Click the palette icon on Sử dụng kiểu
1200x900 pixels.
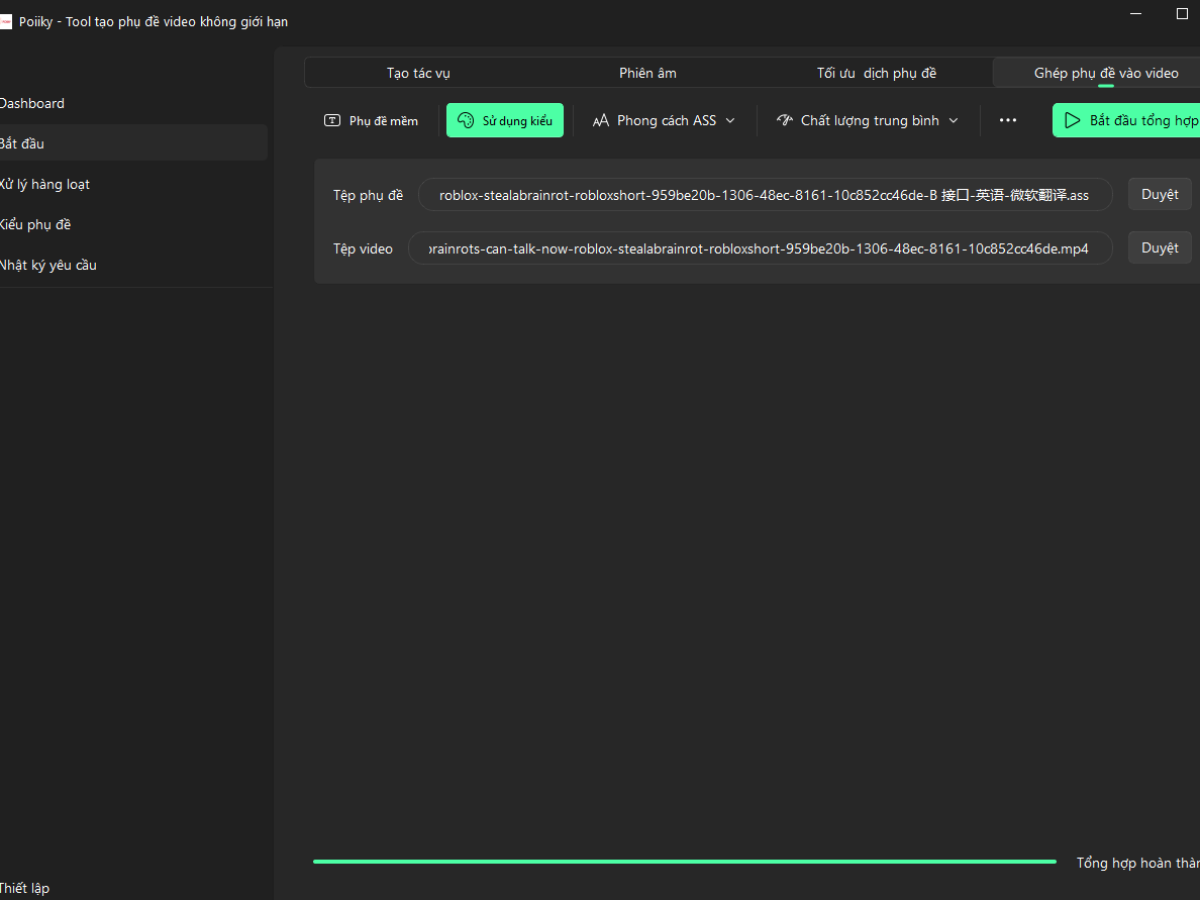coord(465,121)
